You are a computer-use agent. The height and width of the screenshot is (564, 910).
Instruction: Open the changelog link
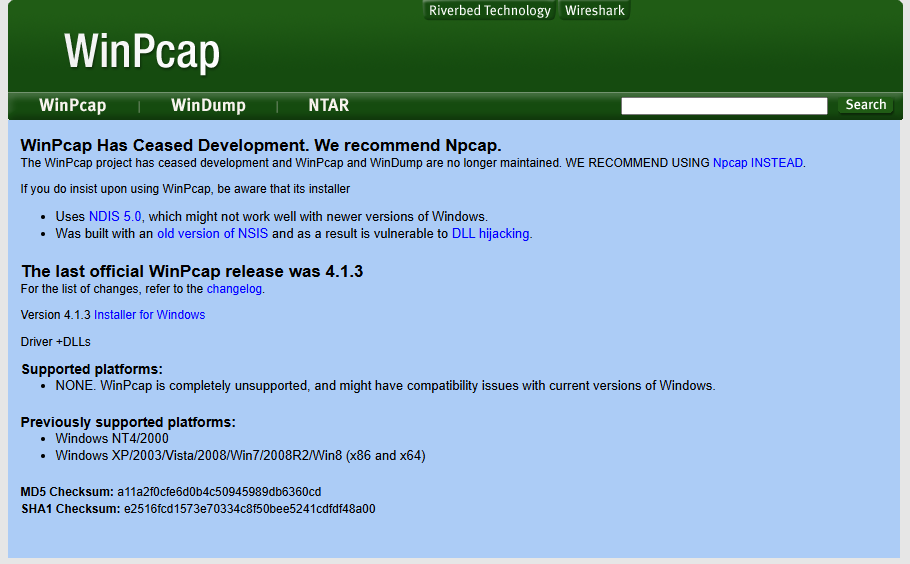point(234,288)
